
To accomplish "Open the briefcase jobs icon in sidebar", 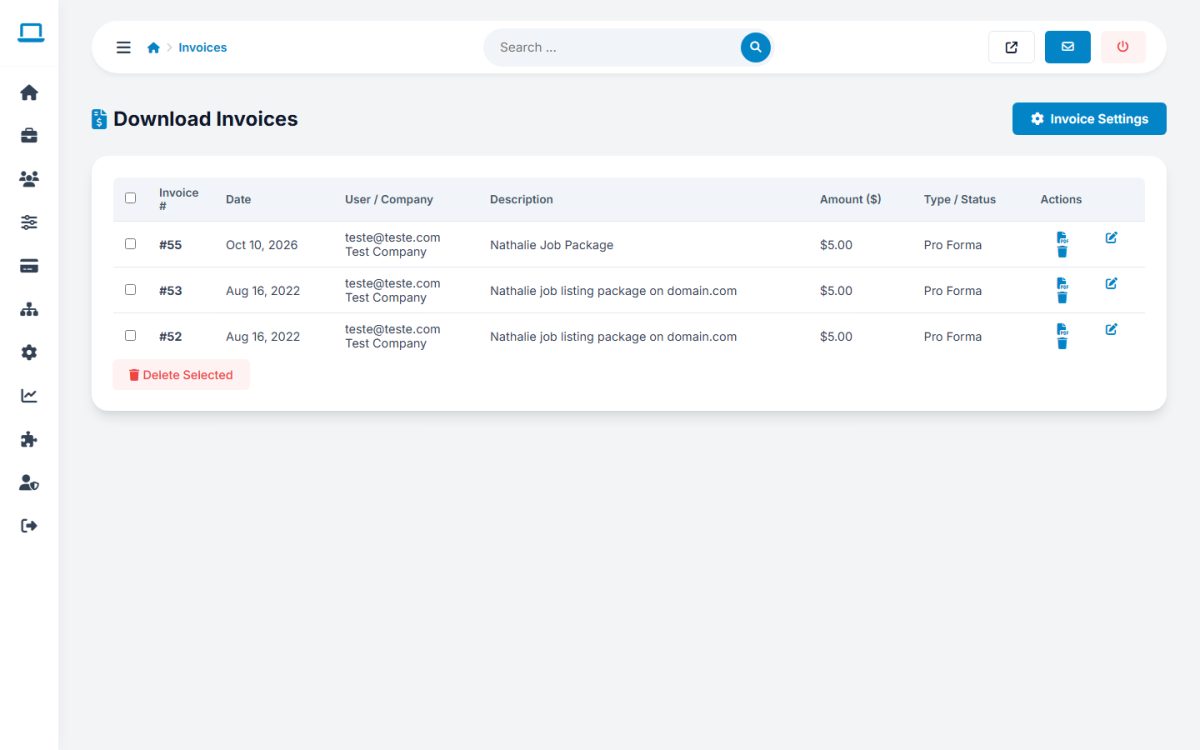I will (29, 136).
